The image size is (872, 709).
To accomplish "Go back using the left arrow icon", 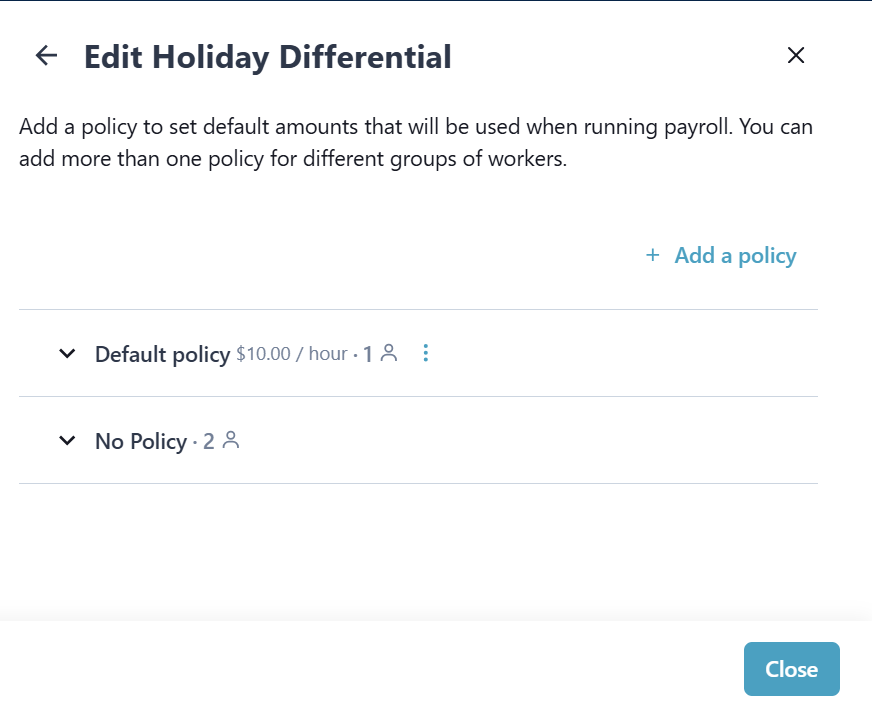I will (x=46, y=56).
